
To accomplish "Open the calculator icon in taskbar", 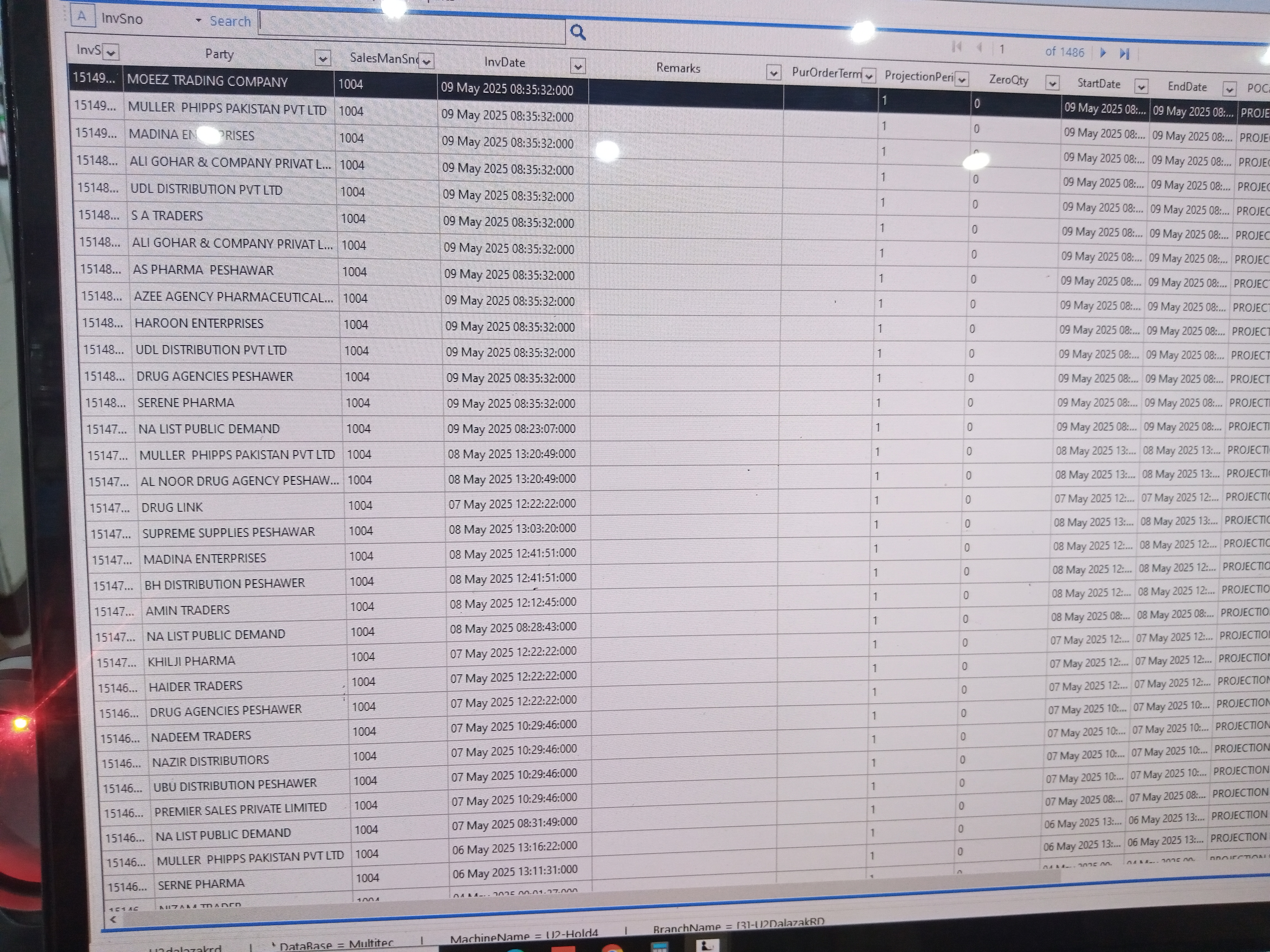I will click(660, 947).
